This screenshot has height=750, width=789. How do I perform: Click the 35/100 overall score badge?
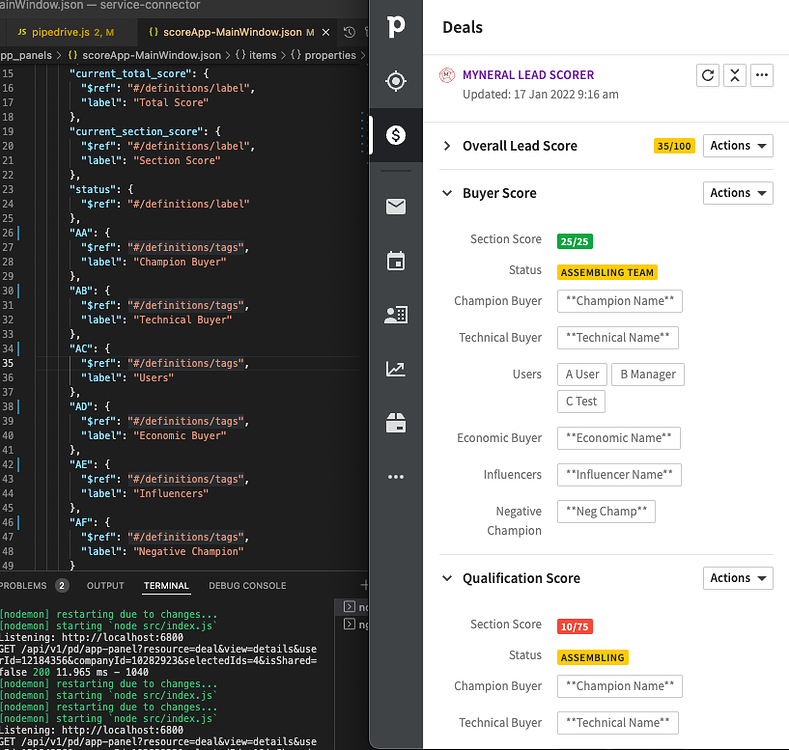point(674,146)
